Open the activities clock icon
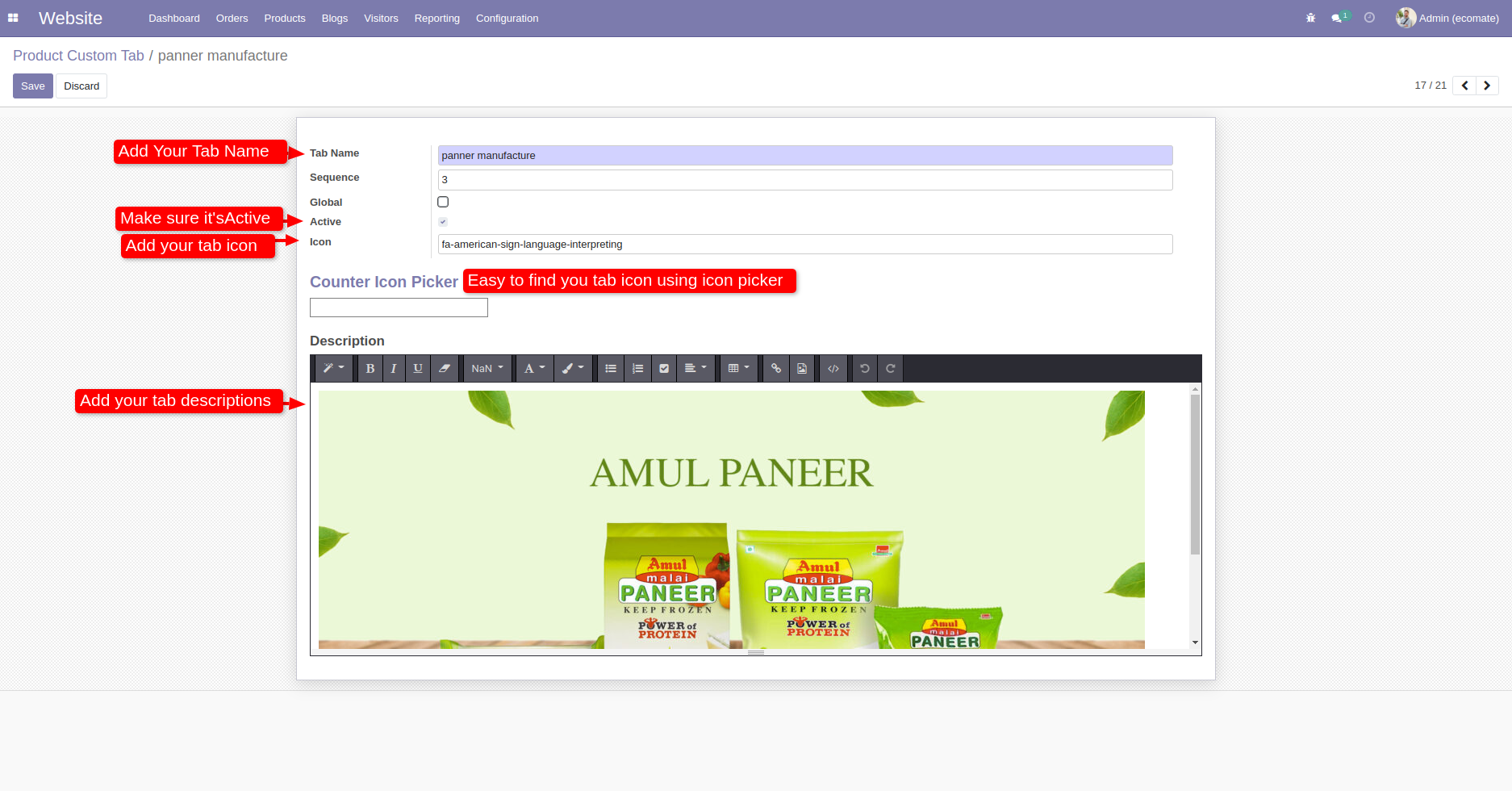Image resolution: width=1512 pixels, height=791 pixels. coord(1369,18)
